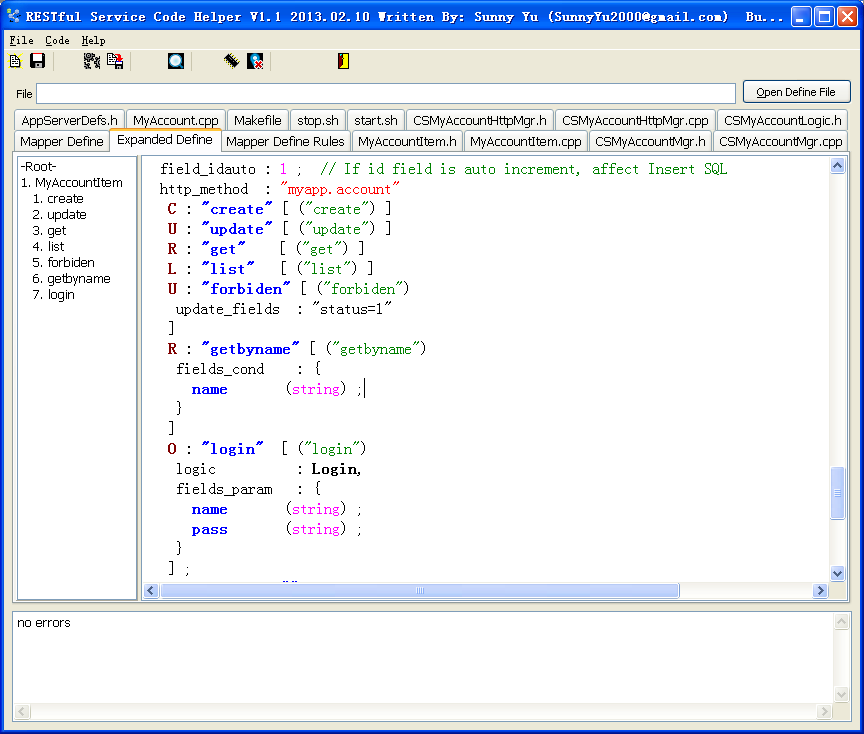Switch to the Mapper Define tab
The height and width of the screenshot is (734, 864).
pos(62,141)
